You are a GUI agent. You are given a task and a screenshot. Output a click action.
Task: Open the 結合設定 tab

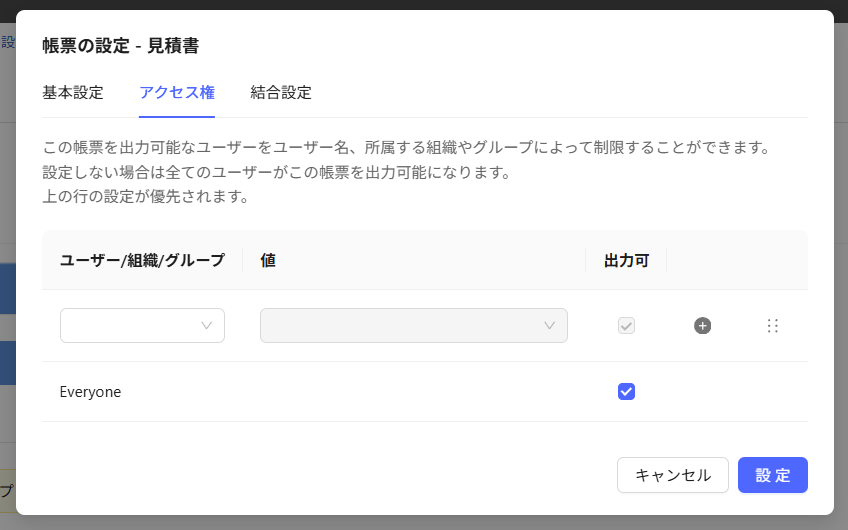281,92
